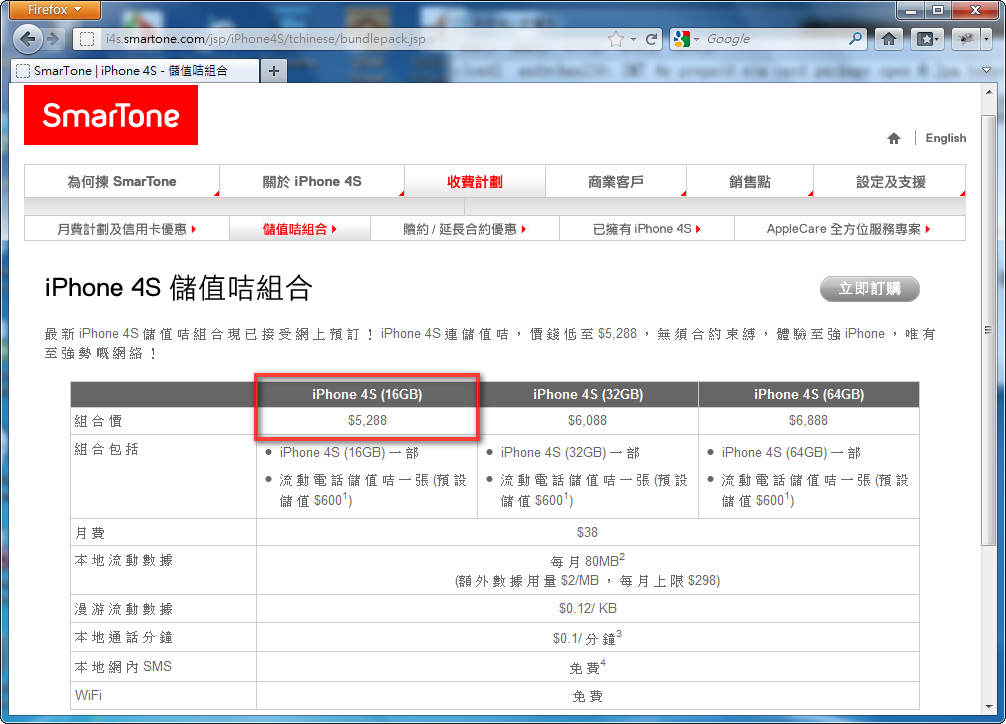1006x724 pixels.
Task: Open the history dropdown arrow next to bookmark star
Action: [633, 39]
